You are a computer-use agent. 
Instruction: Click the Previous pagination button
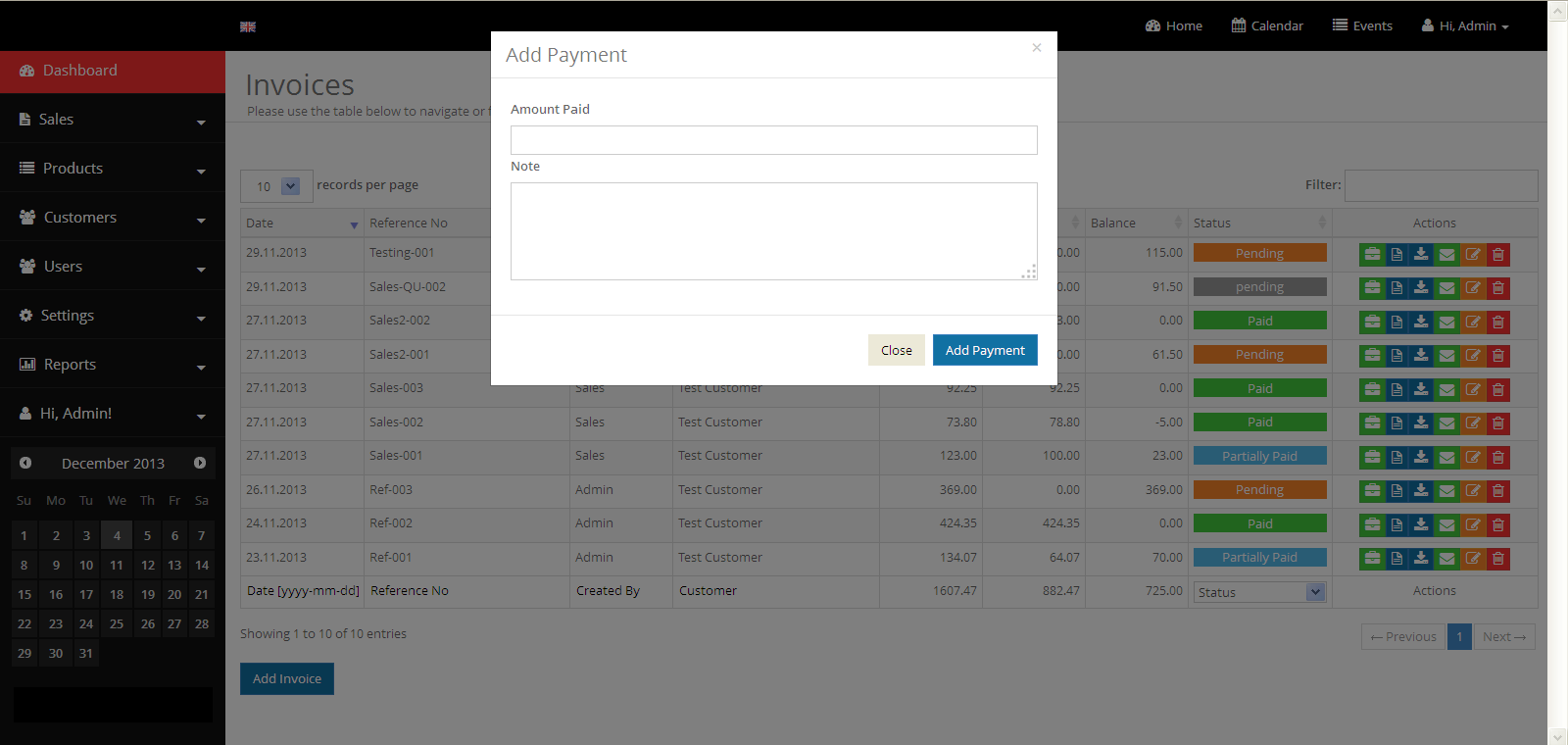(1403, 636)
